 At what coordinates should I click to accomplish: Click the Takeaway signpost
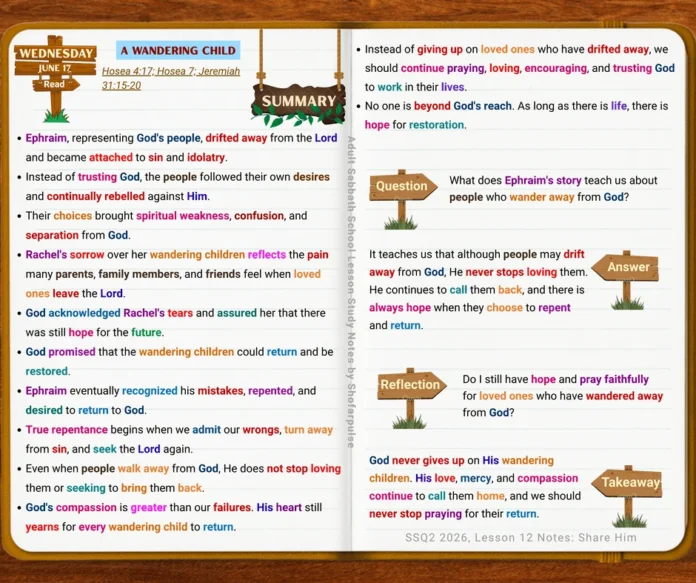(627, 496)
